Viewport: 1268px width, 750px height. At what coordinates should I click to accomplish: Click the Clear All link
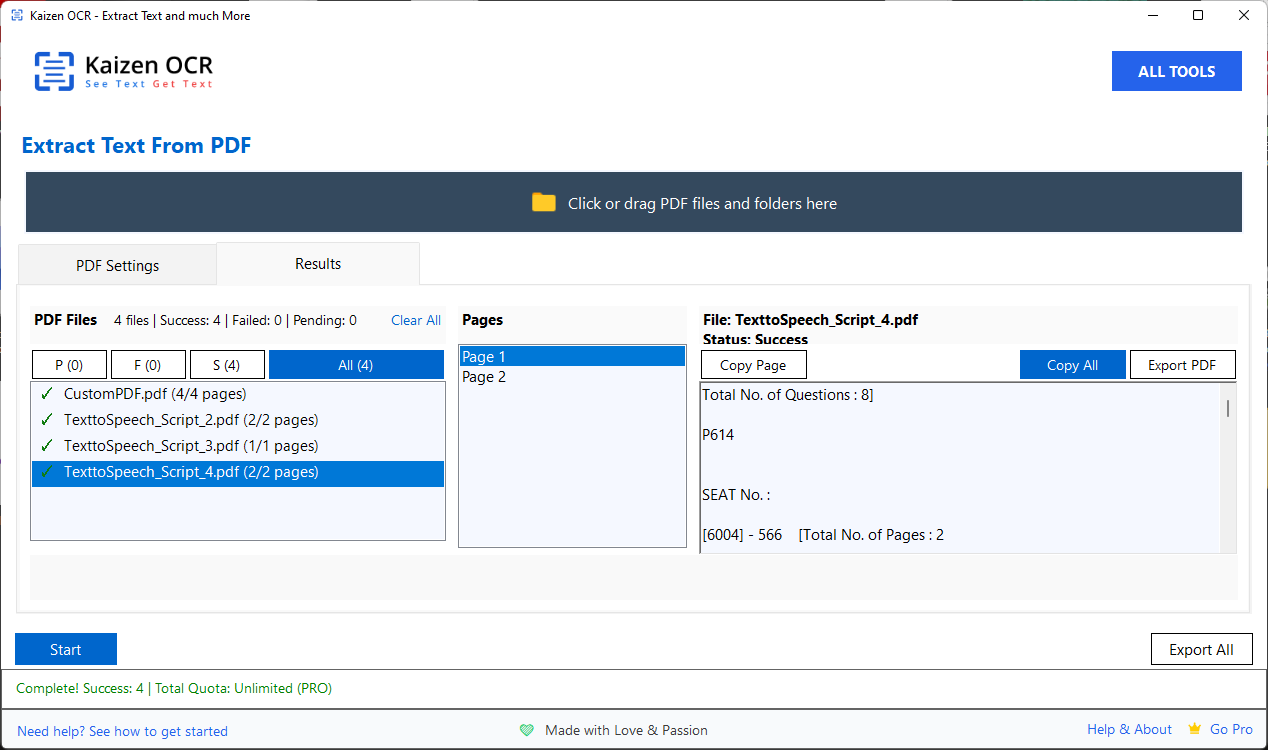click(x=415, y=320)
